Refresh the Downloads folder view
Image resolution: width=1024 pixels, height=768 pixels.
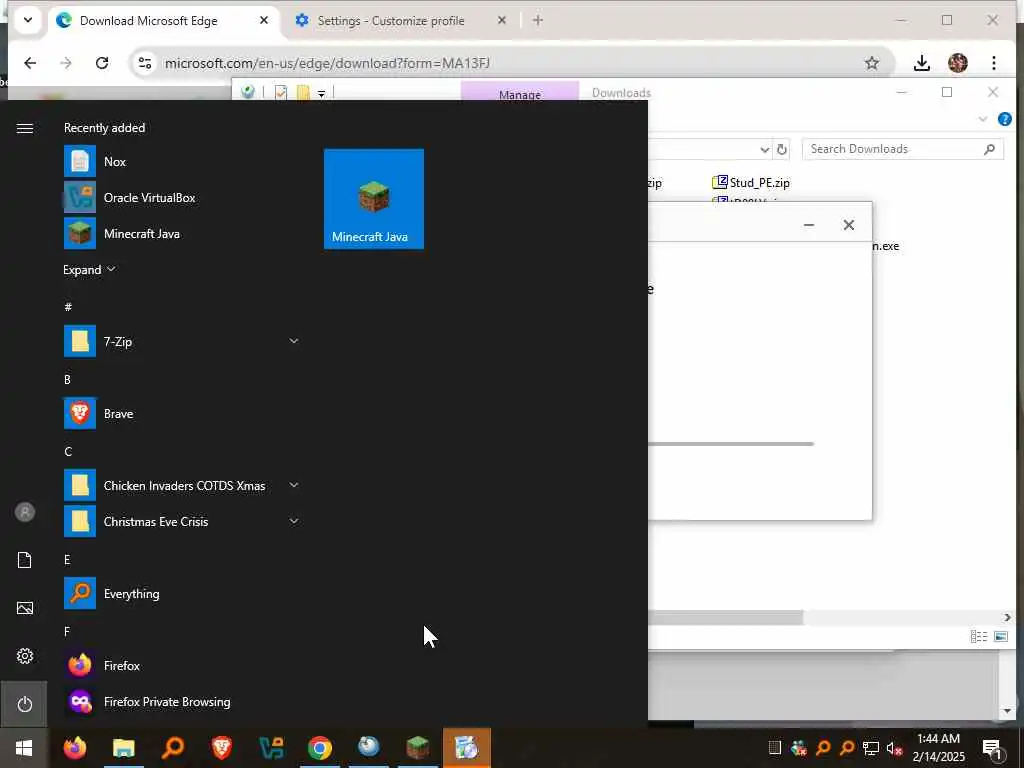(781, 149)
